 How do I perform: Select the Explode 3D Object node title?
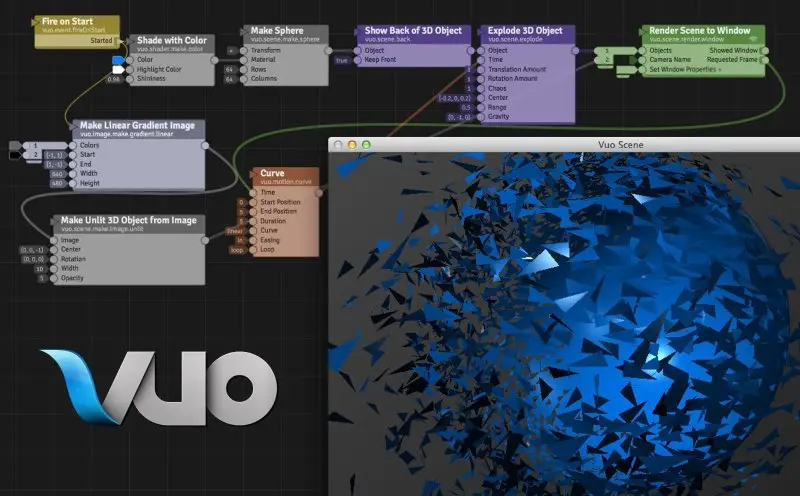(x=525, y=31)
